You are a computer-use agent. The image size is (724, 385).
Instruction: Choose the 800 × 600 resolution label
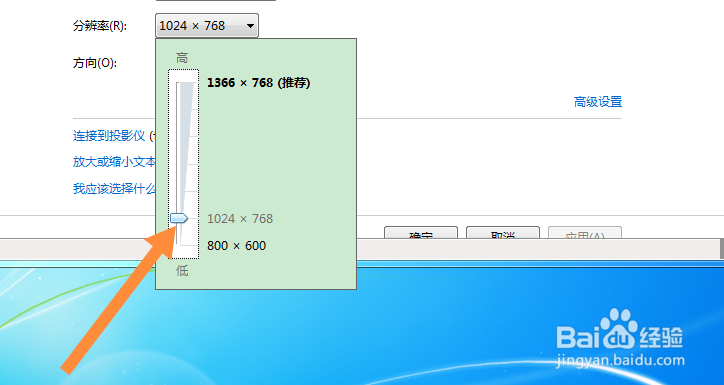point(236,246)
